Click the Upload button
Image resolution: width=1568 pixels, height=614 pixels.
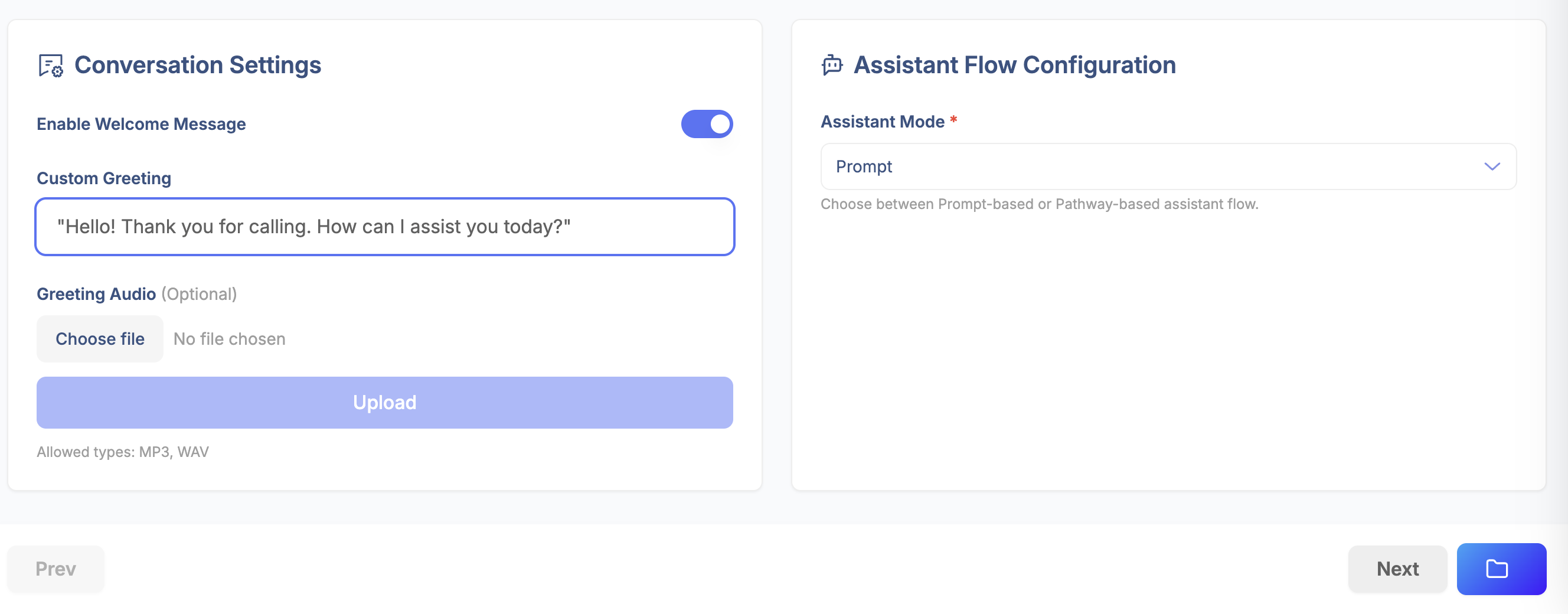point(385,402)
